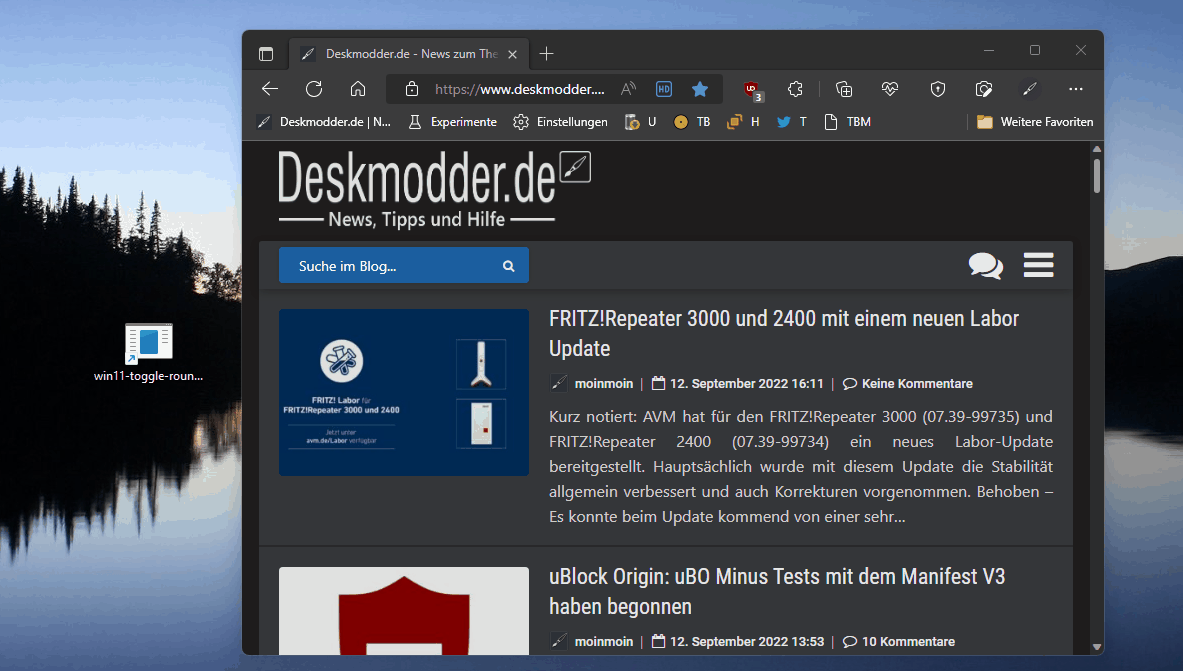Open the uBlock Origin extension

click(x=753, y=91)
